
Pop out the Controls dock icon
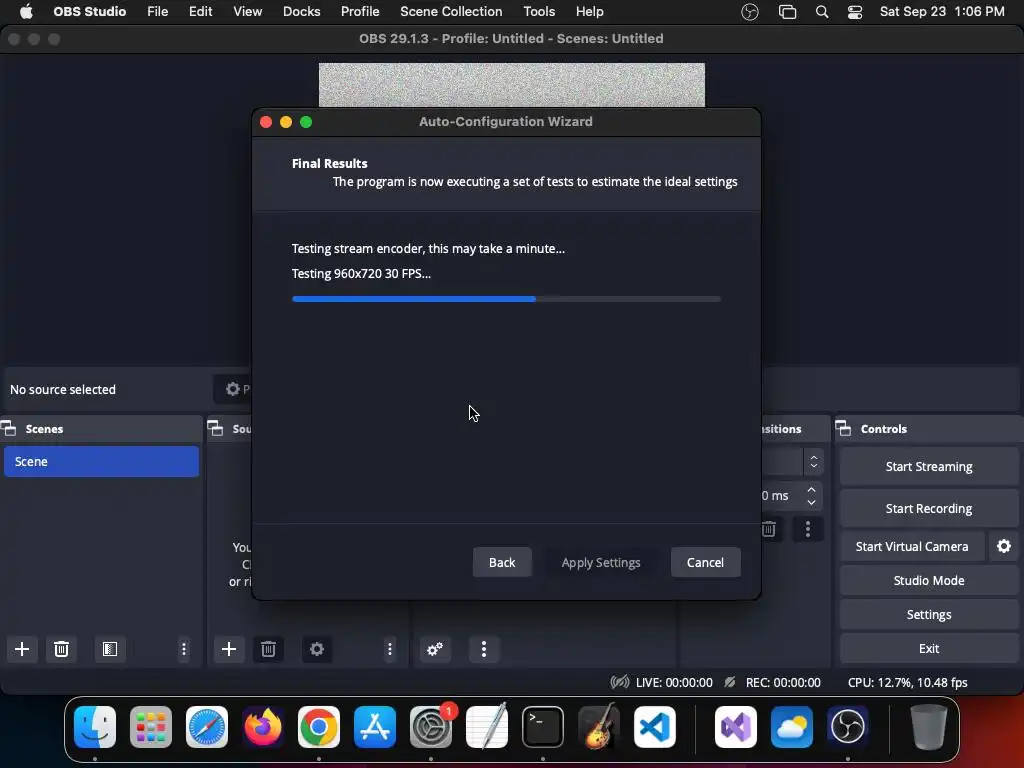coord(844,428)
